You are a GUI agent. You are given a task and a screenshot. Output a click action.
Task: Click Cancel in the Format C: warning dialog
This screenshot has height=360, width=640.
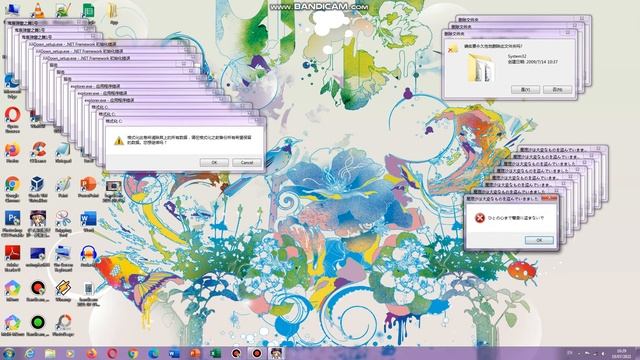tap(247, 162)
